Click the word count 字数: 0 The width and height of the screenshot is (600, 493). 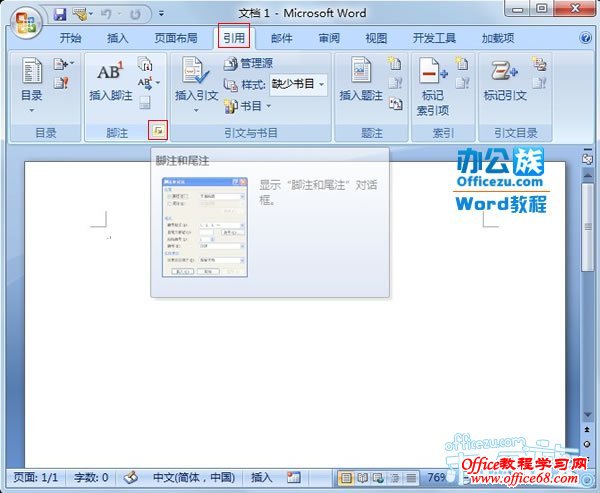[91, 477]
